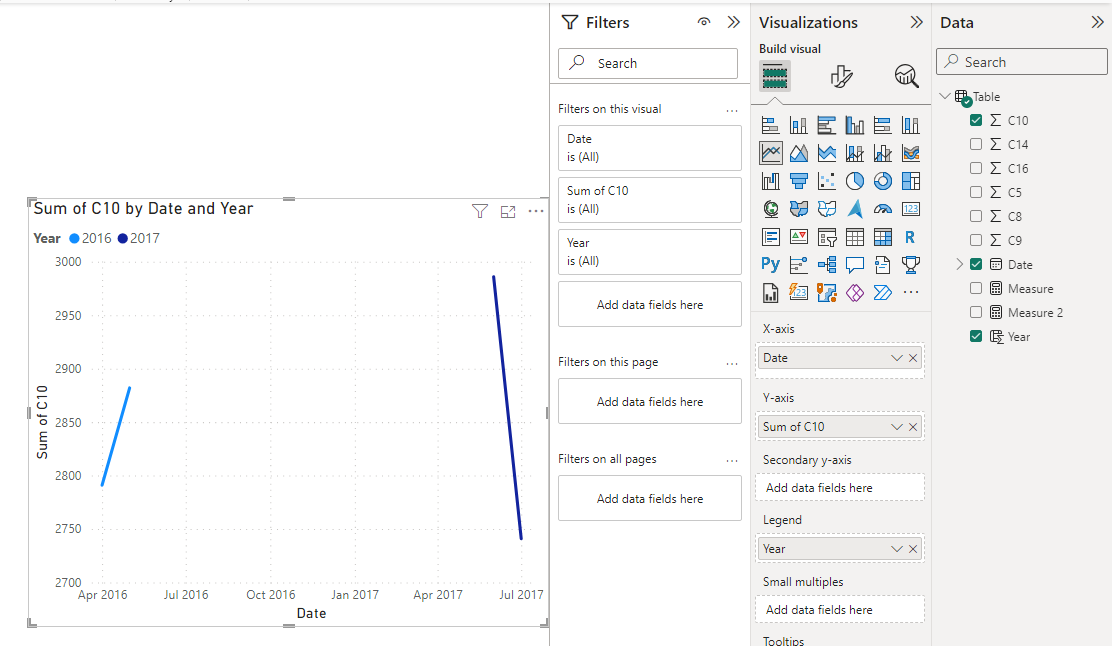The width and height of the screenshot is (1112, 646).
Task: Select the scatter chart visual
Action: point(826,182)
